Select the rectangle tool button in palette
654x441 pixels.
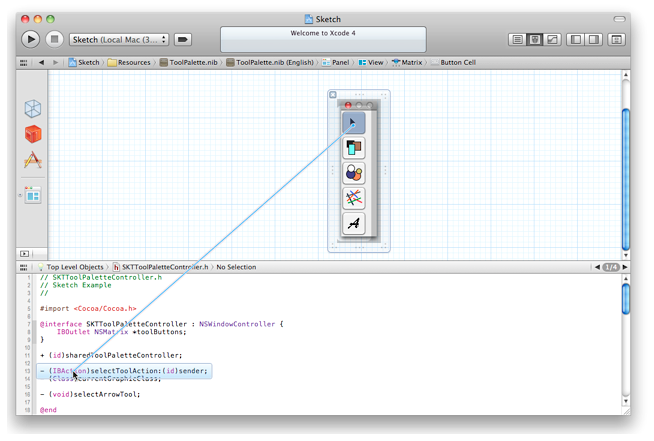tap(354, 148)
